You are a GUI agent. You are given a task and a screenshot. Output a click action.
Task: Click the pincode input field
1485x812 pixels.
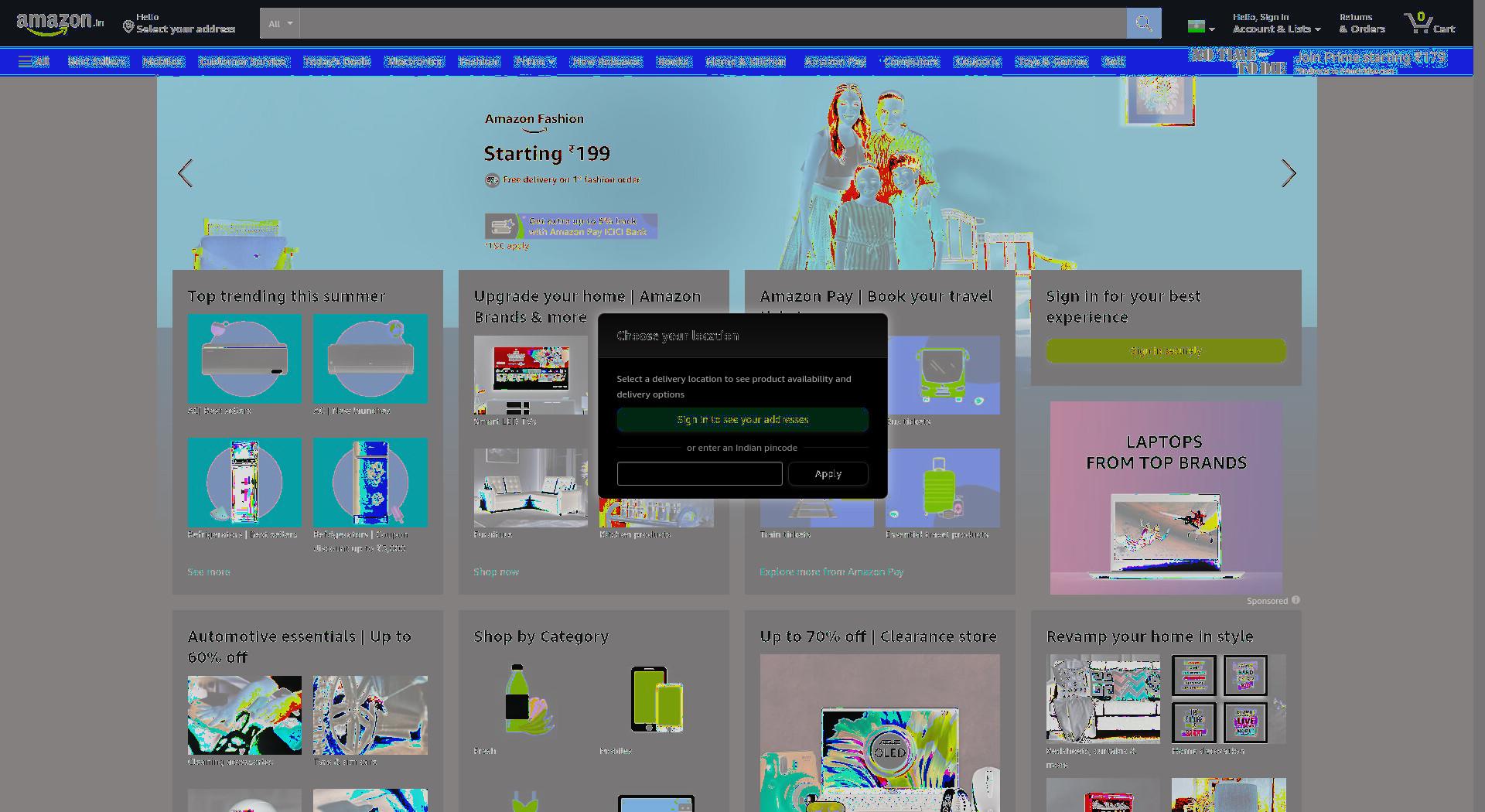coord(699,473)
